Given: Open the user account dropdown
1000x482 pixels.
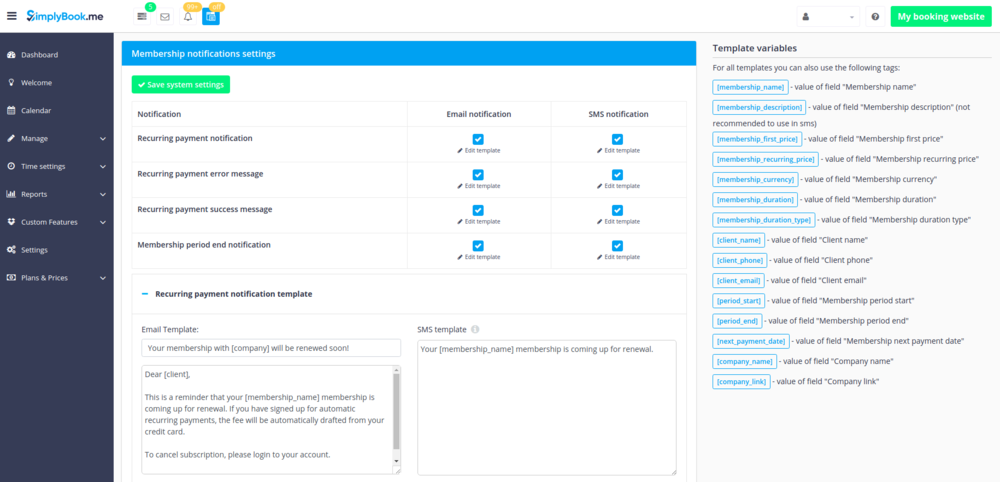Looking at the screenshot, I should (x=828, y=17).
